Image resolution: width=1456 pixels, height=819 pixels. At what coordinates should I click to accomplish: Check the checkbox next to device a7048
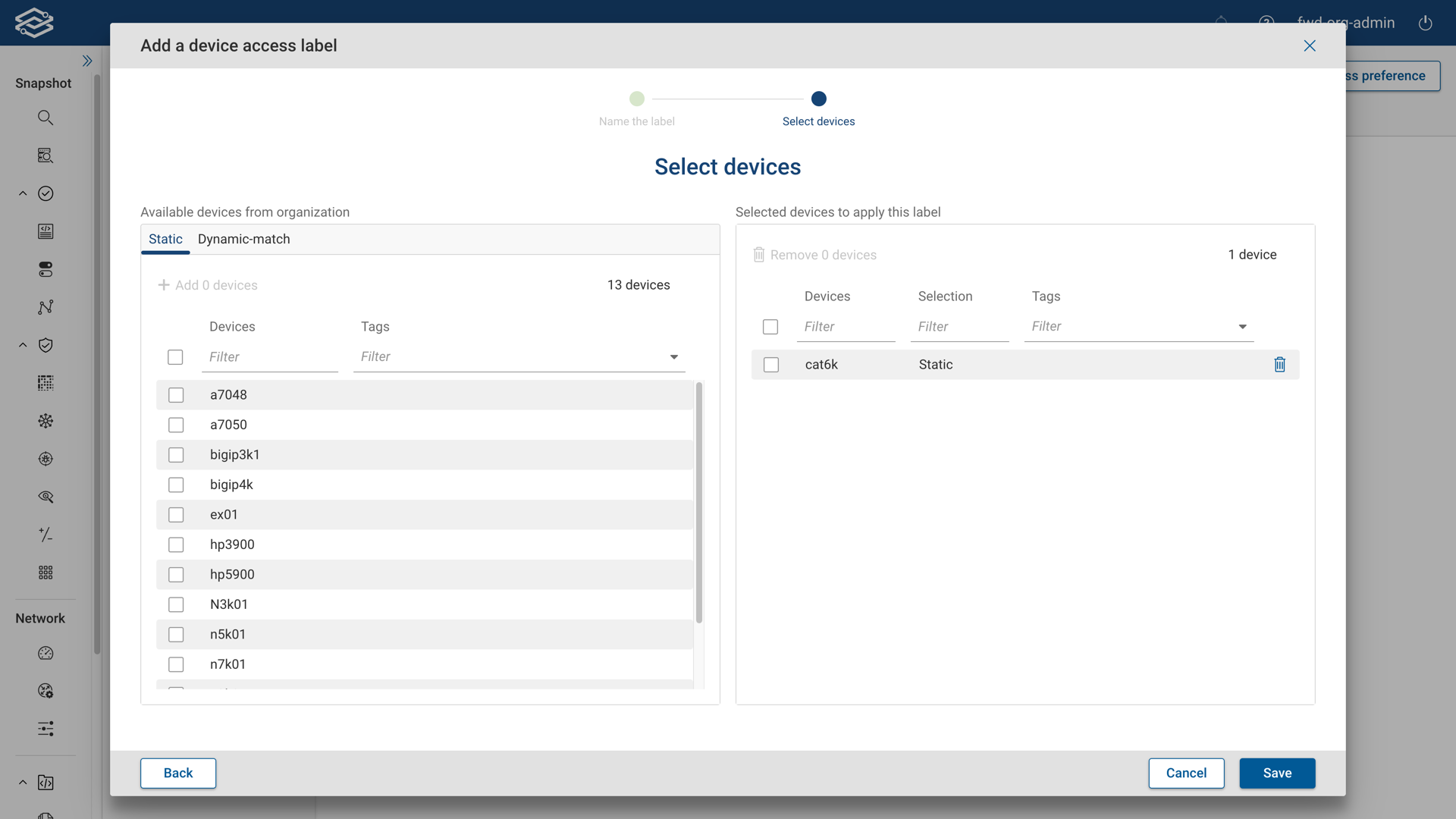(x=176, y=394)
